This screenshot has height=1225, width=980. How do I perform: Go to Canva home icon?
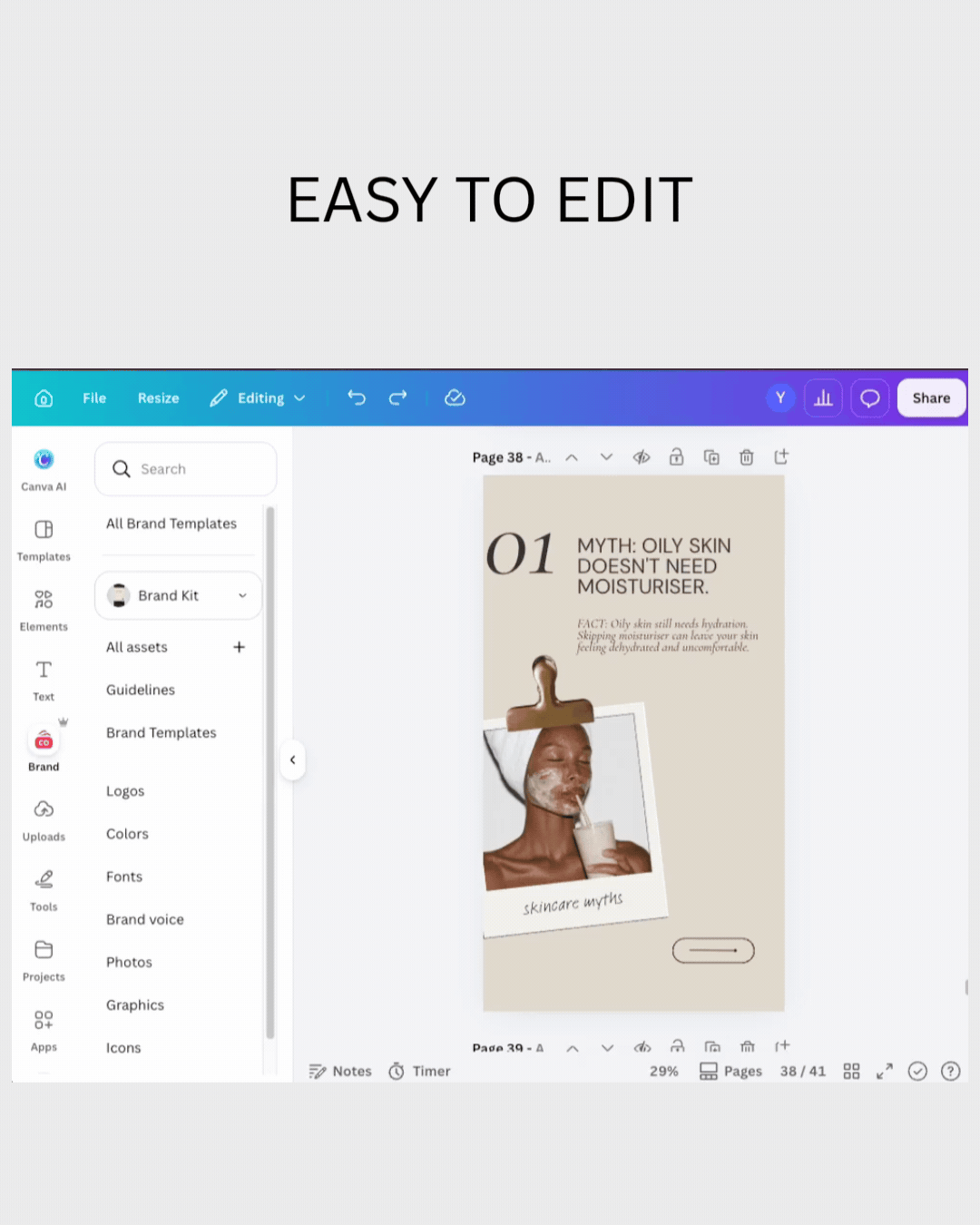(x=44, y=398)
